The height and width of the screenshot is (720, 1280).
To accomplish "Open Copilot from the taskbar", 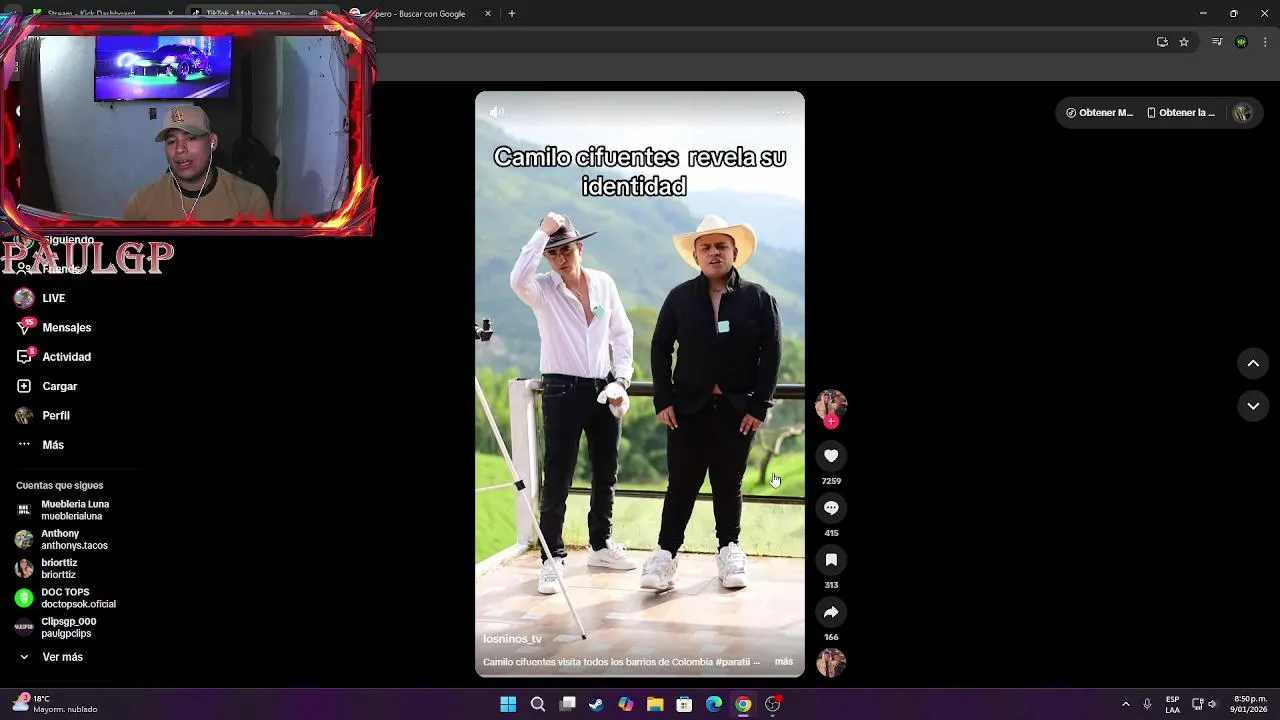I will point(626,704).
